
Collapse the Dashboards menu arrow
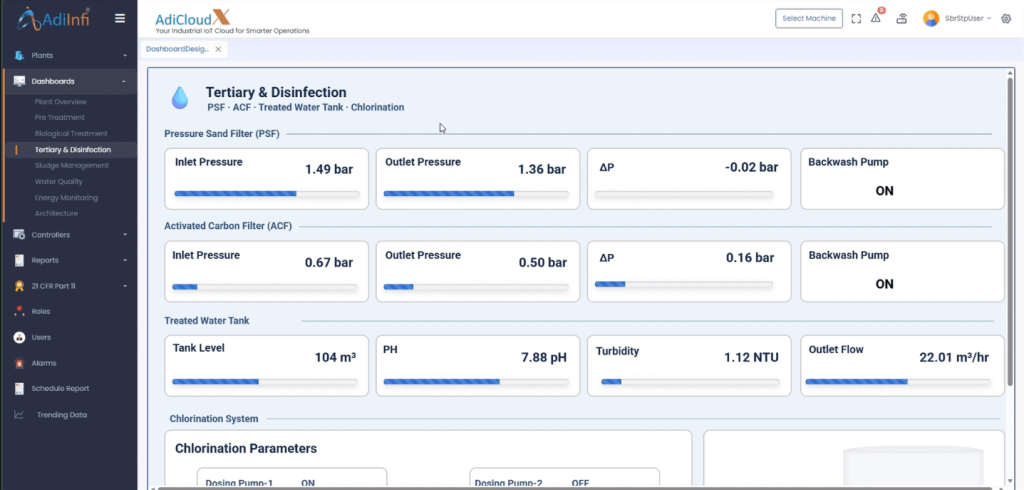tap(124, 82)
